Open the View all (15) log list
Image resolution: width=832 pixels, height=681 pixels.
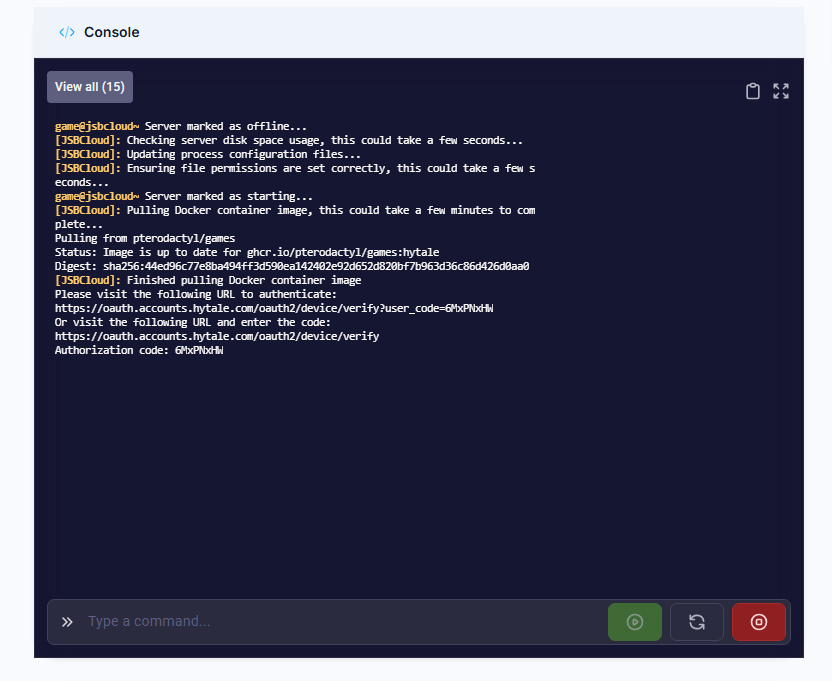pyautogui.click(x=90, y=87)
